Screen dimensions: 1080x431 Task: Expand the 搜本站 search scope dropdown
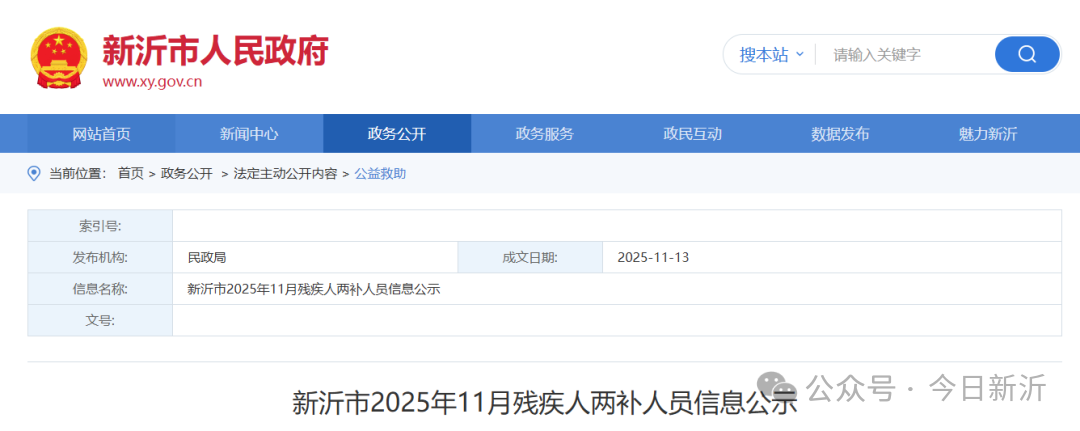(x=771, y=55)
